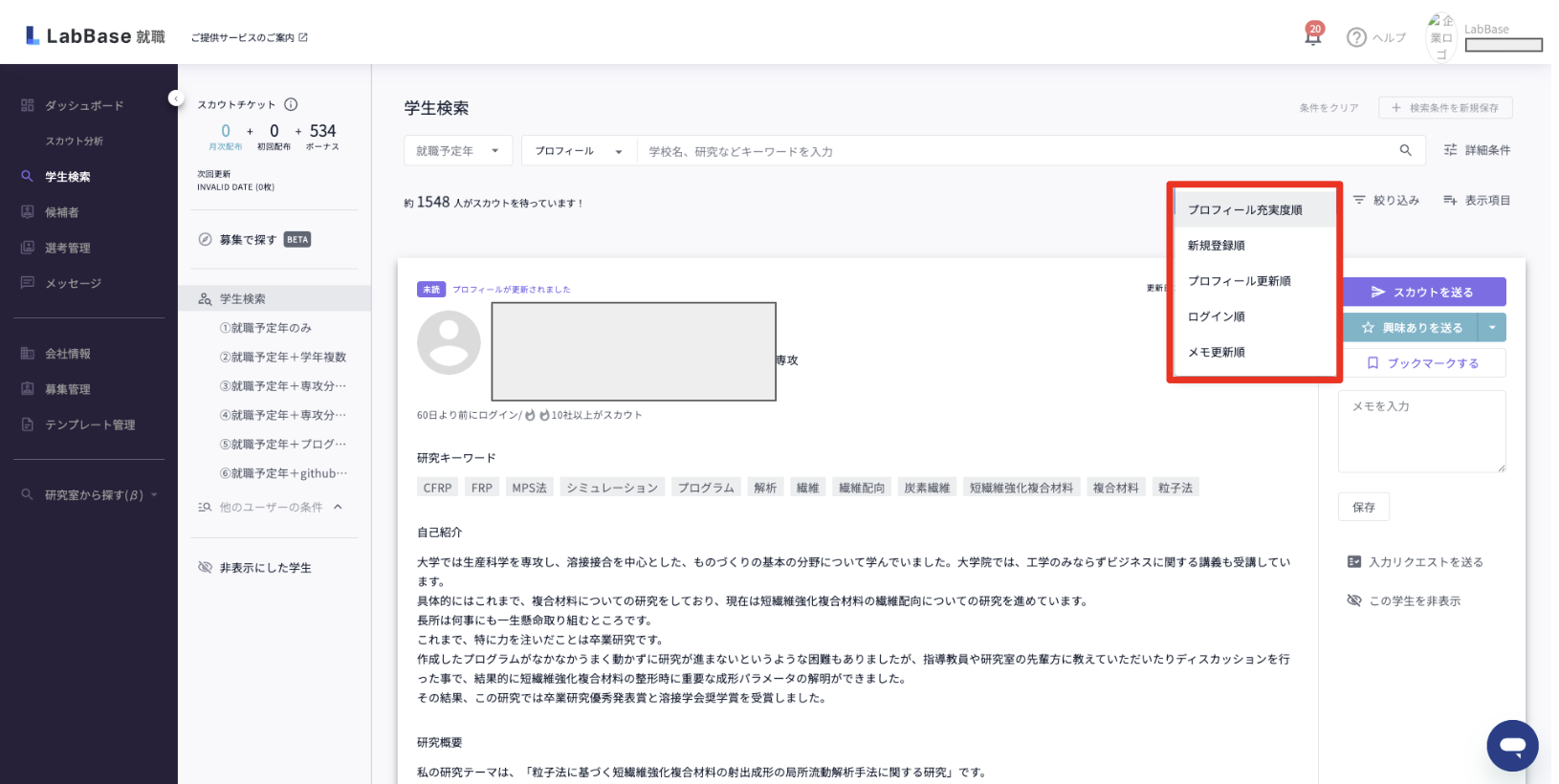Screen dimensions: 1559x784
Task: Open 募集管理 in sidebar
Action: coord(67,389)
